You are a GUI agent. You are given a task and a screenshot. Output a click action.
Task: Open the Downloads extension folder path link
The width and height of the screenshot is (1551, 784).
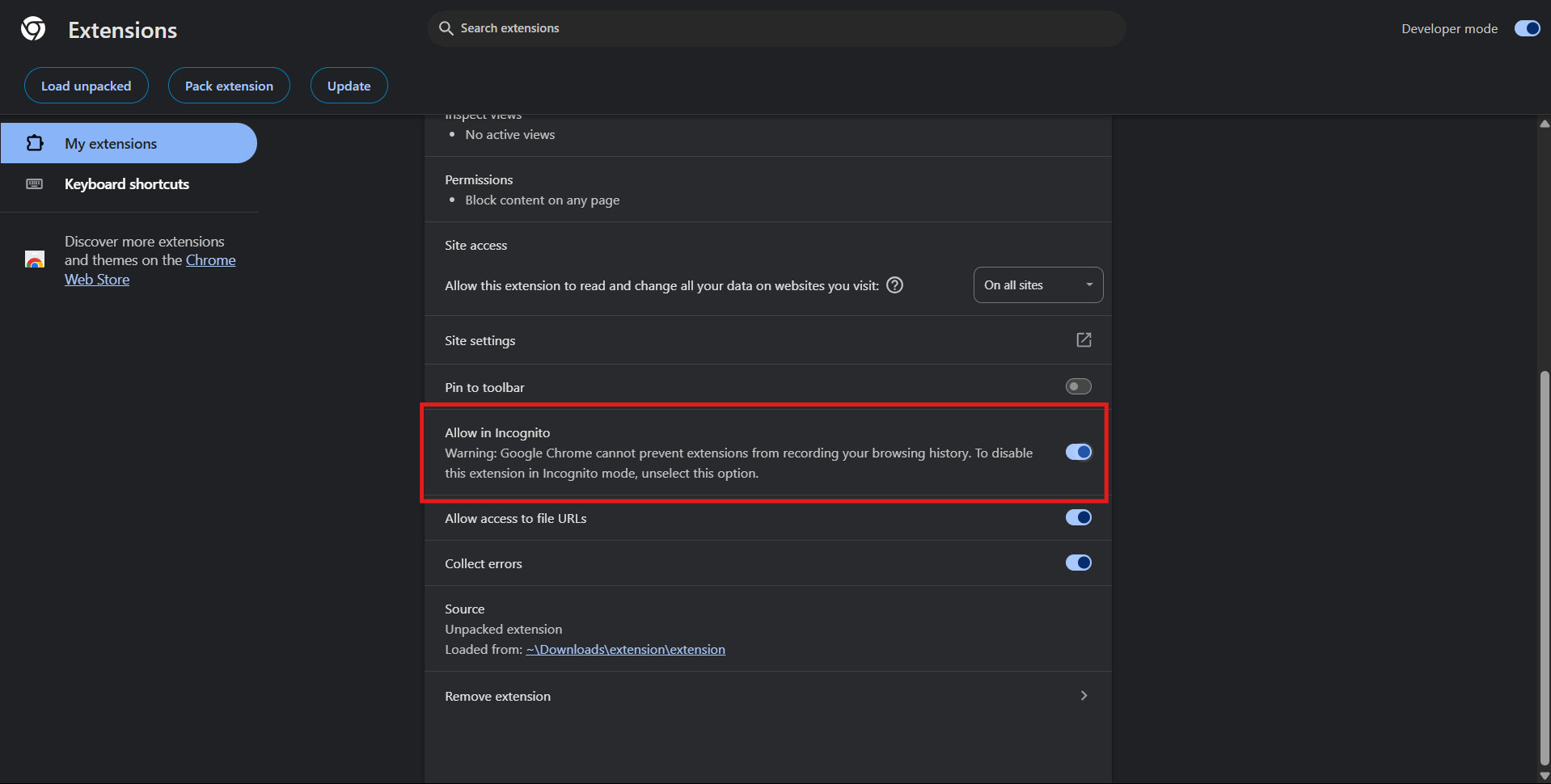[625, 650]
